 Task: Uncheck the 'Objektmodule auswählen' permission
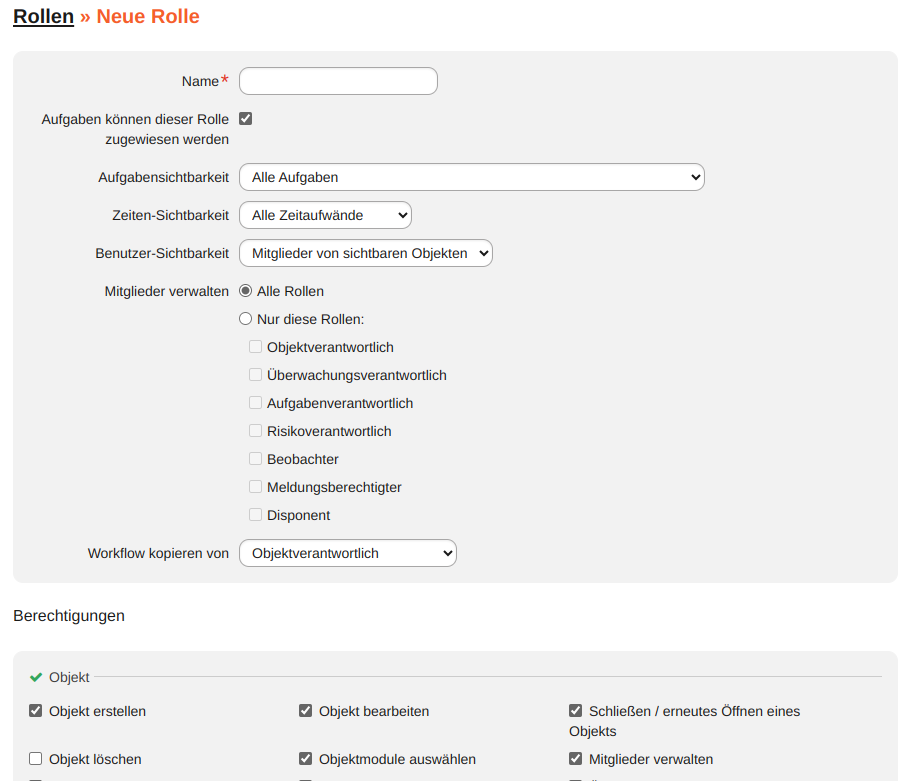click(306, 759)
